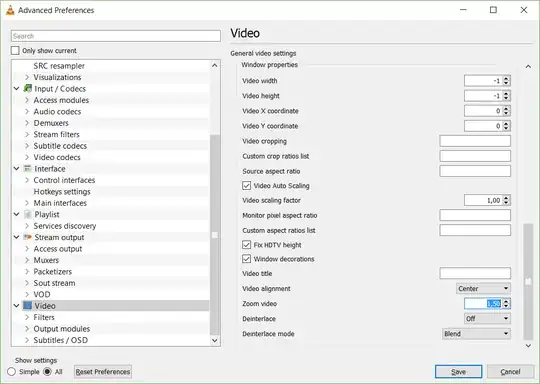
Task: Uncheck Video Auto Scaling
Action: tap(246, 186)
